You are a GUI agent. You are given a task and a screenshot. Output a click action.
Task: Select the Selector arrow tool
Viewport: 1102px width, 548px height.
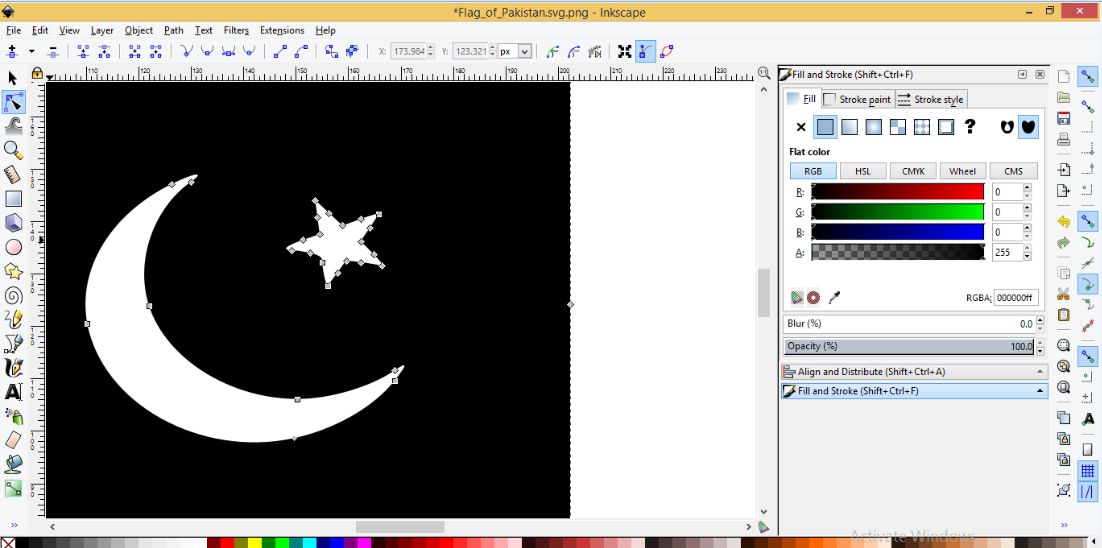point(12,78)
